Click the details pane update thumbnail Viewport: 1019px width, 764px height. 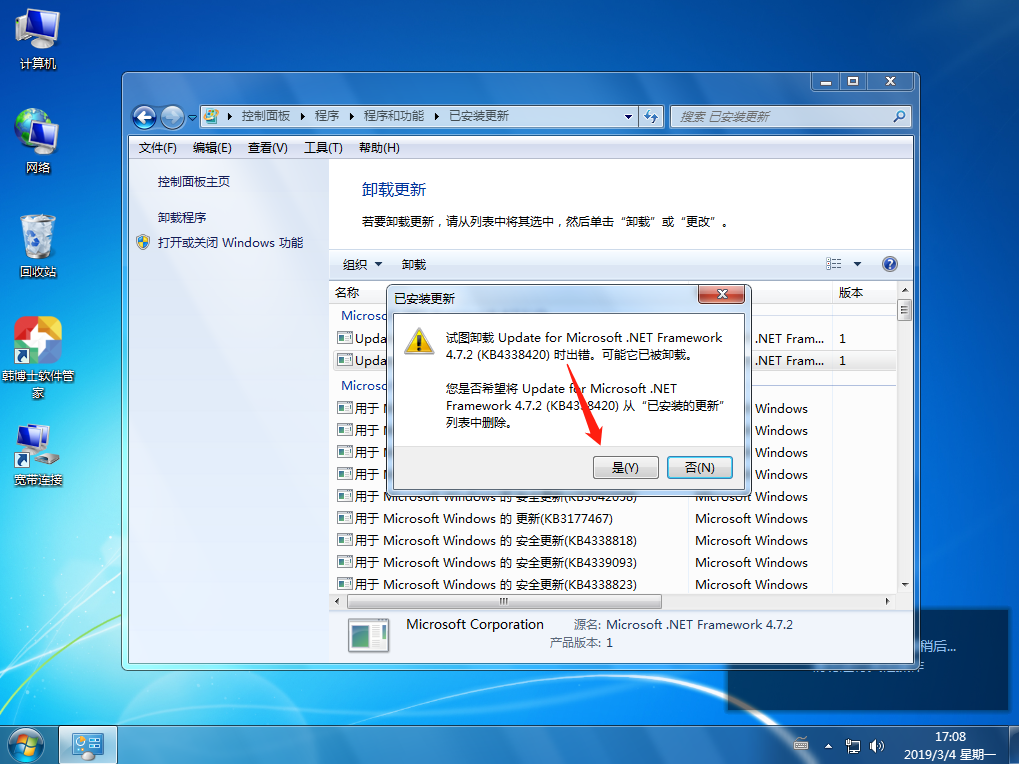click(368, 635)
